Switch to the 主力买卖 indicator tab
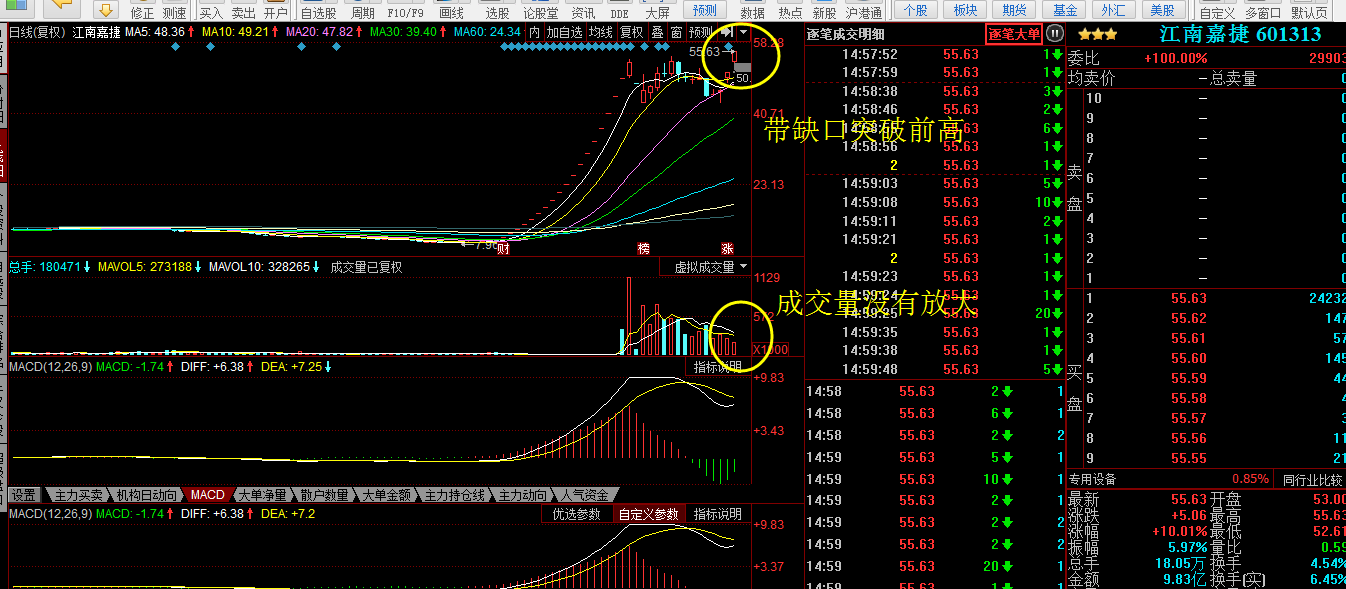The height and width of the screenshot is (589, 1346). [x=78, y=495]
